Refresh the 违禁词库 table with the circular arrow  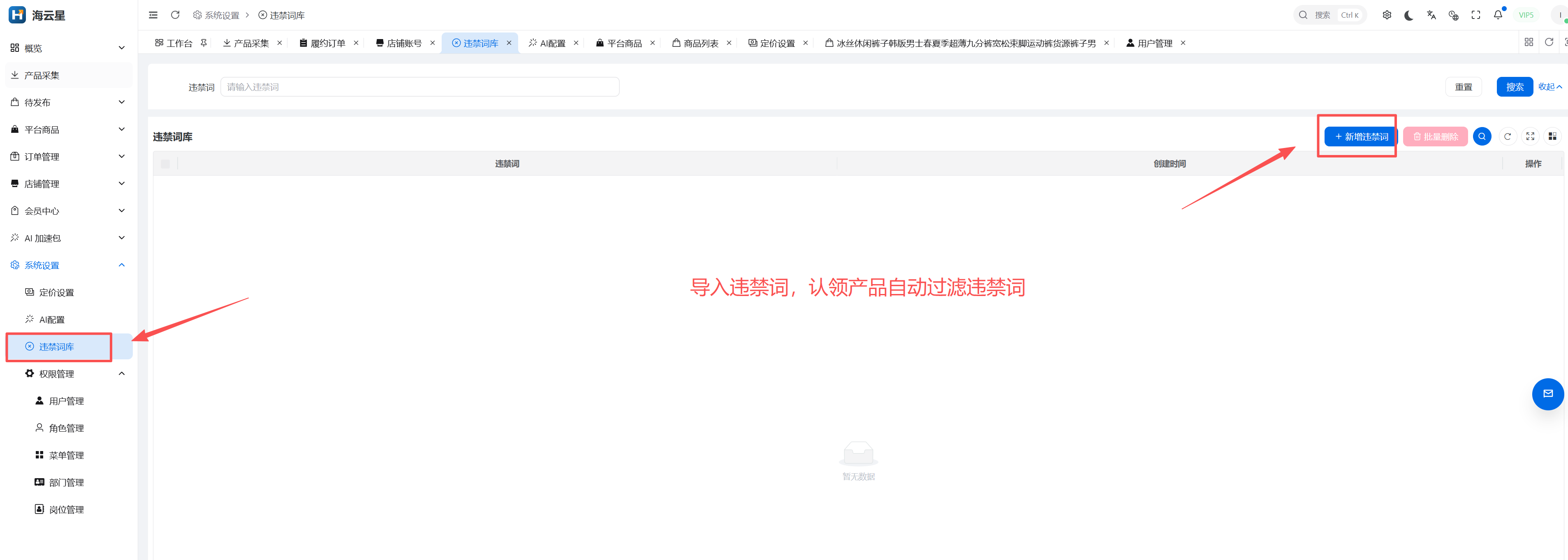[1507, 137]
